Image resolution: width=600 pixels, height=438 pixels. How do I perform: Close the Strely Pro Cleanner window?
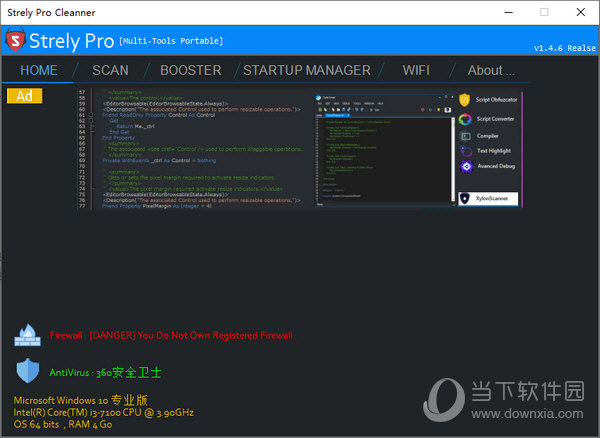tap(580, 12)
